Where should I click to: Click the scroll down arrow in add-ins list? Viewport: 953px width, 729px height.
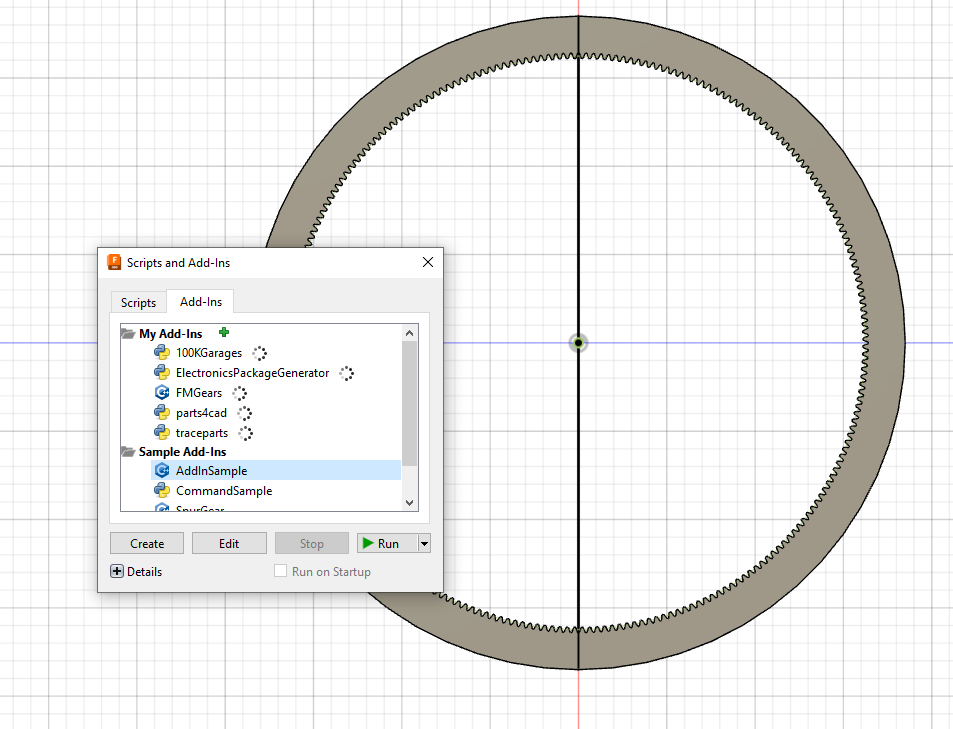pyautogui.click(x=409, y=503)
